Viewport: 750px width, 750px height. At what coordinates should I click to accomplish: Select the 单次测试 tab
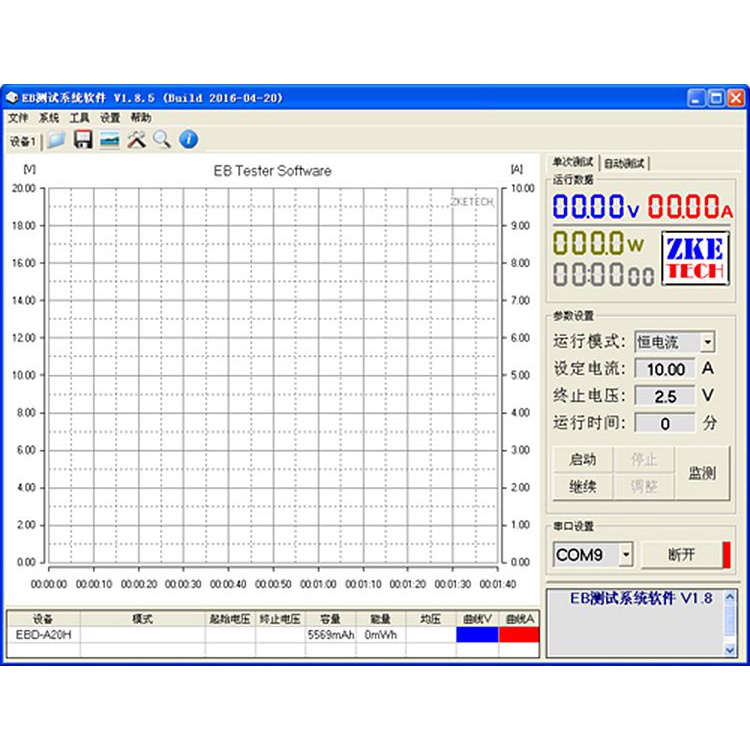(573, 162)
